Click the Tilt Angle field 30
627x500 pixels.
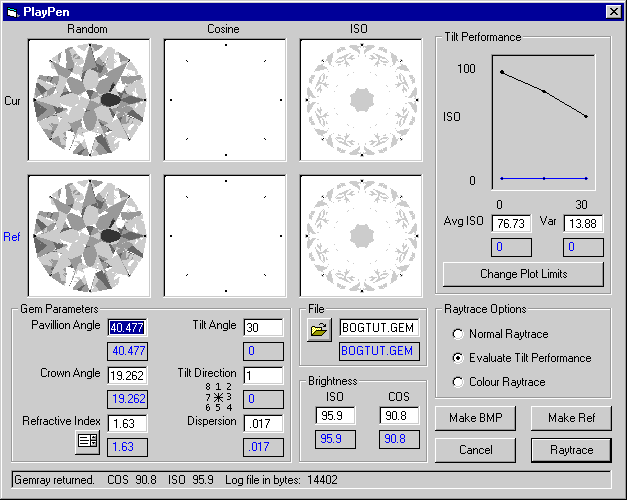(x=264, y=328)
